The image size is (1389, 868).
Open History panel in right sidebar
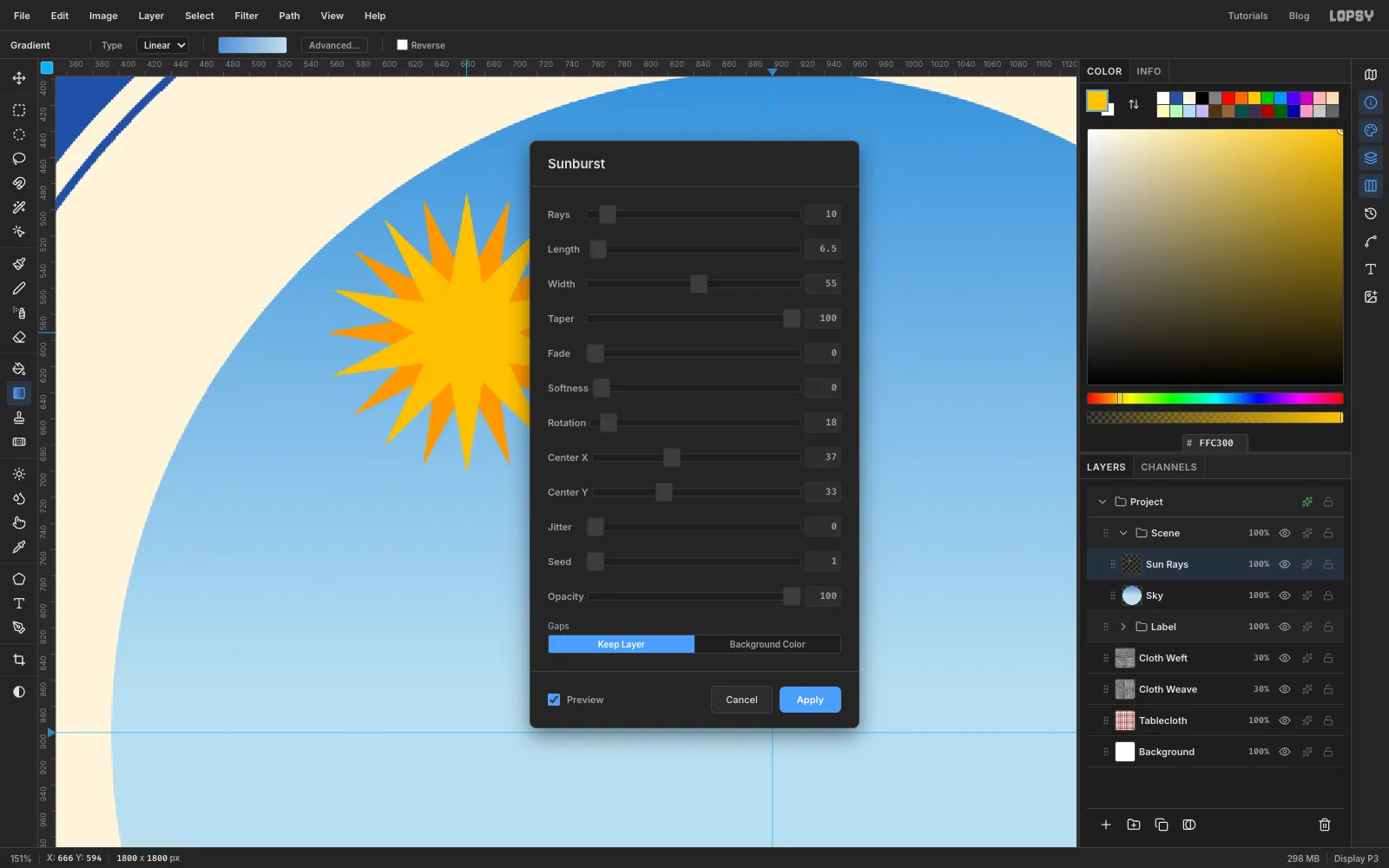coord(1371,214)
